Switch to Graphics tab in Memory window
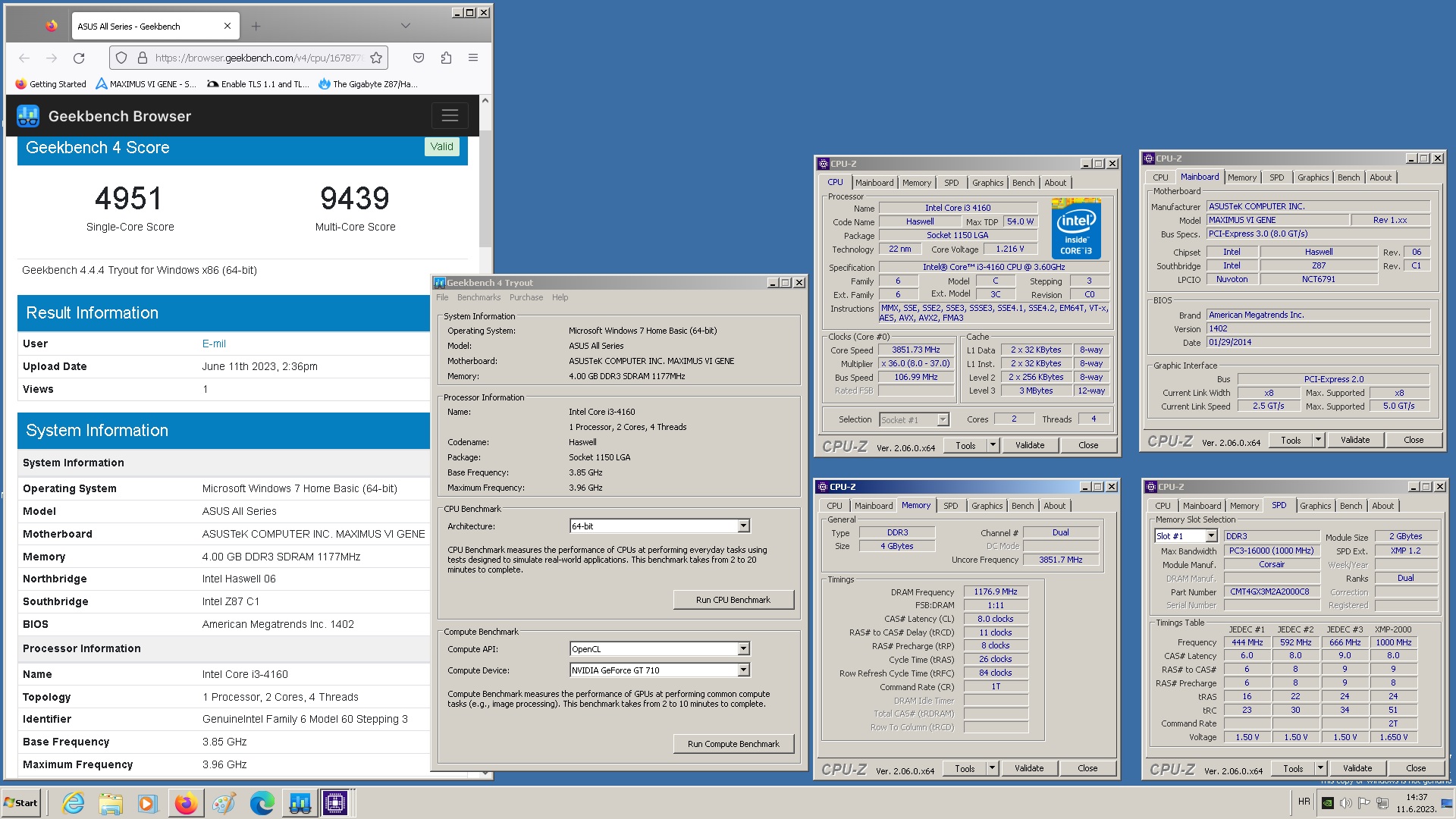1456x819 pixels. pos(987,506)
